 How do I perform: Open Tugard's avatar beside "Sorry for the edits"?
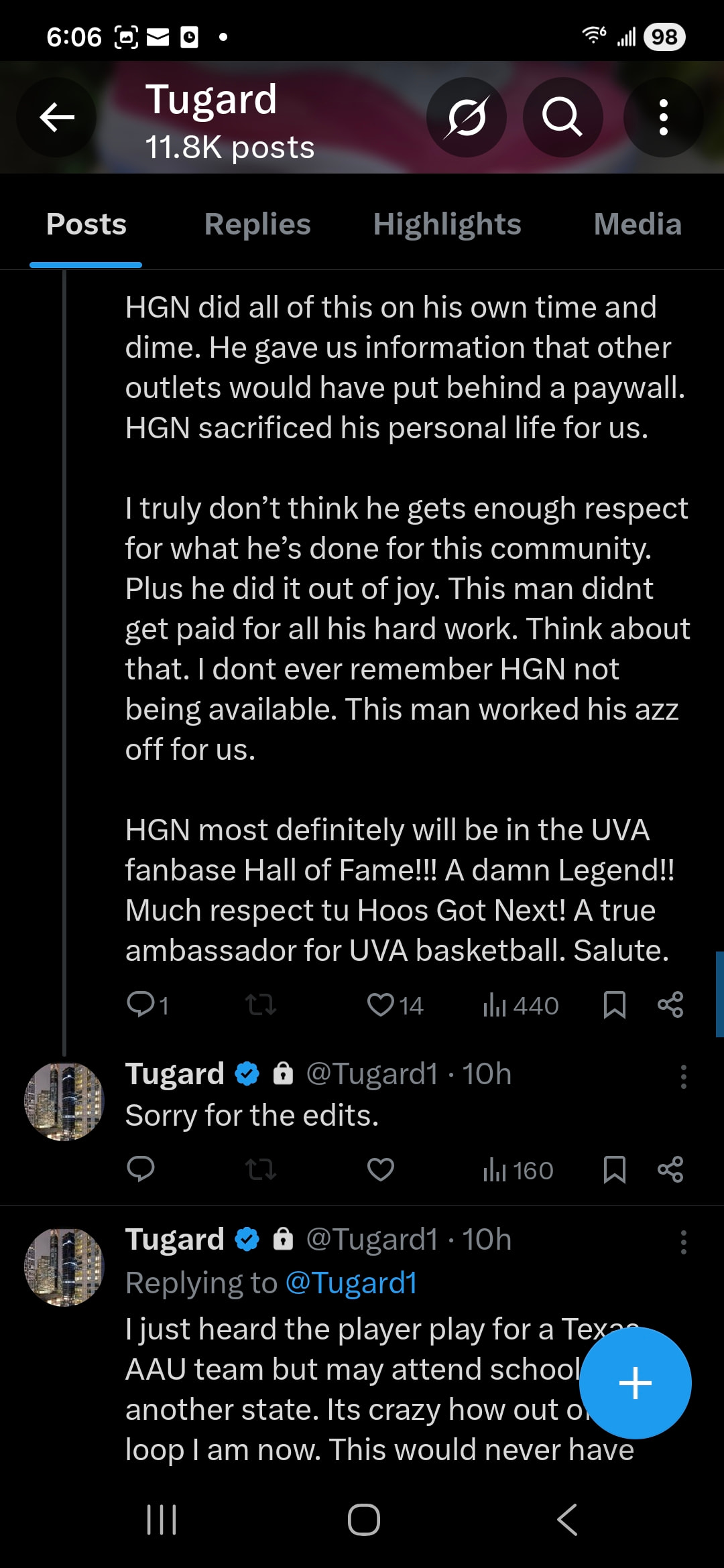[64, 1102]
